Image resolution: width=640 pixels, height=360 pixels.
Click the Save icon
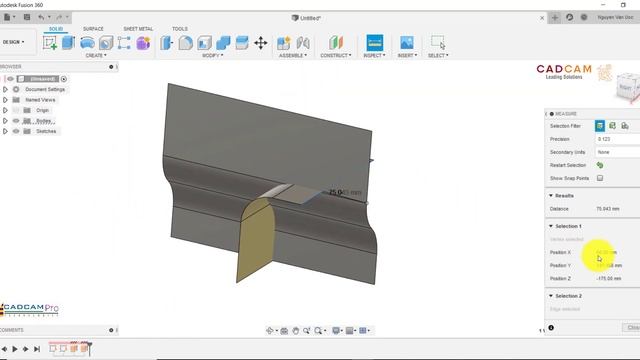(x=27, y=17)
